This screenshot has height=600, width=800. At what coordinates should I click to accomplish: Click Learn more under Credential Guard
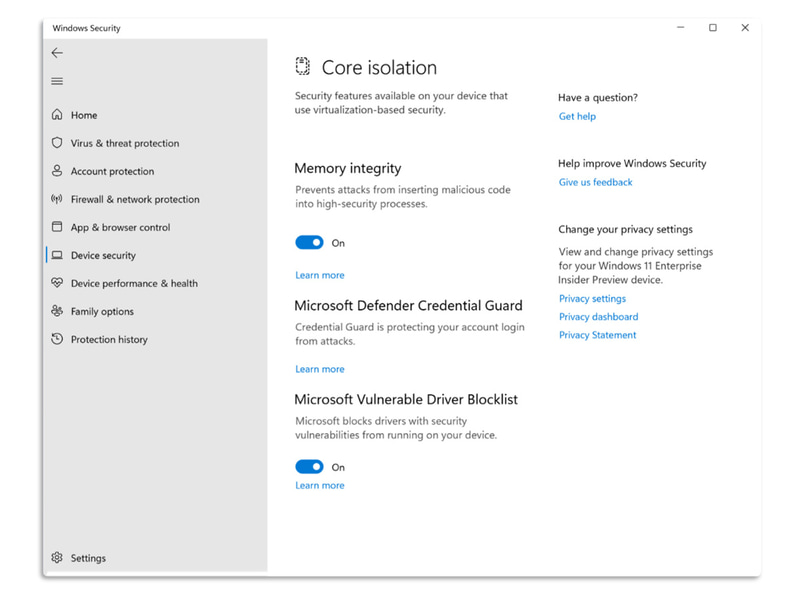tap(320, 369)
